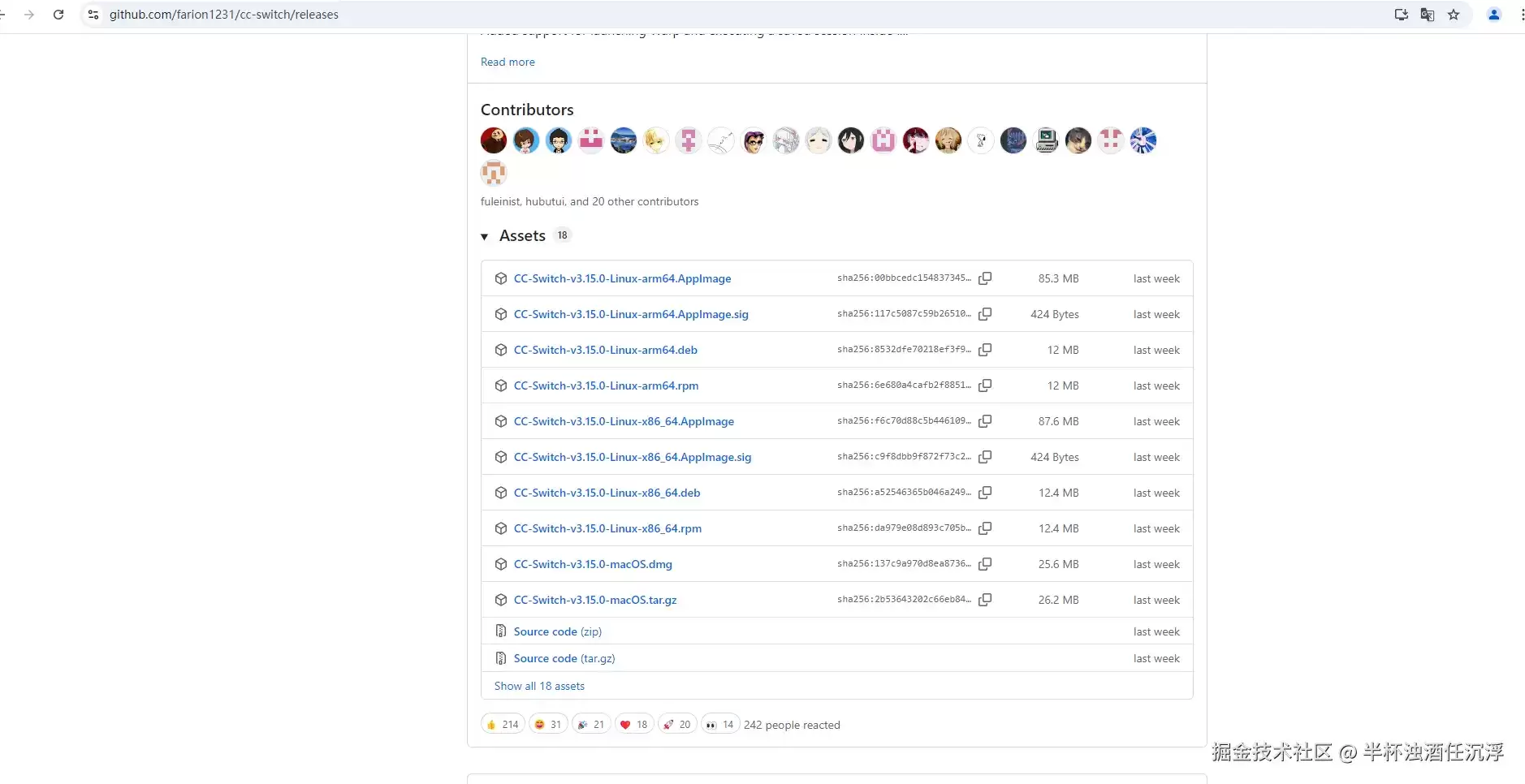Open contributor avatar on second row
This screenshot has width=1525, height=784.
[494, 173]
